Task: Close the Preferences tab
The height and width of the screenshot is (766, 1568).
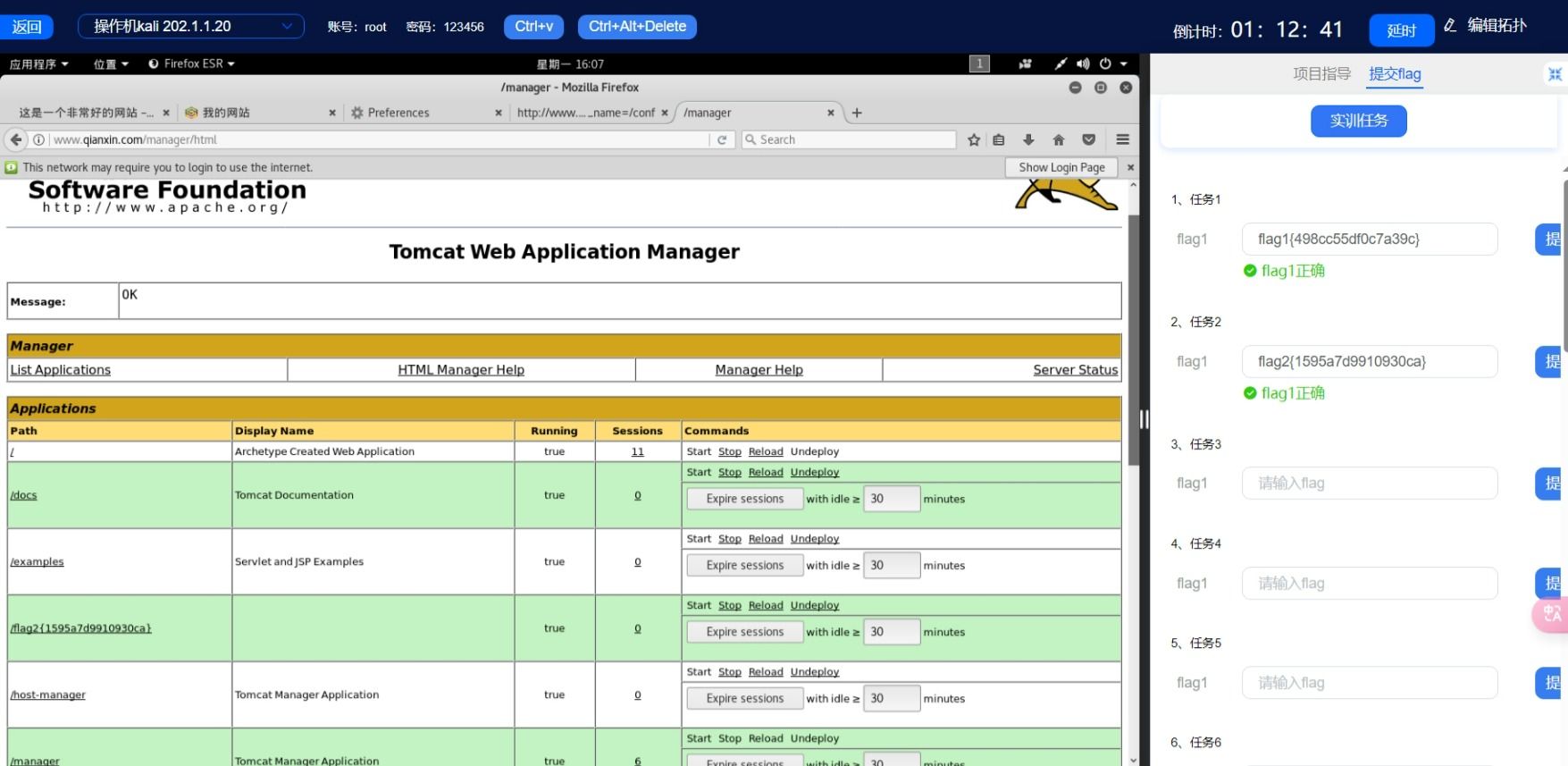Action: 499,113
